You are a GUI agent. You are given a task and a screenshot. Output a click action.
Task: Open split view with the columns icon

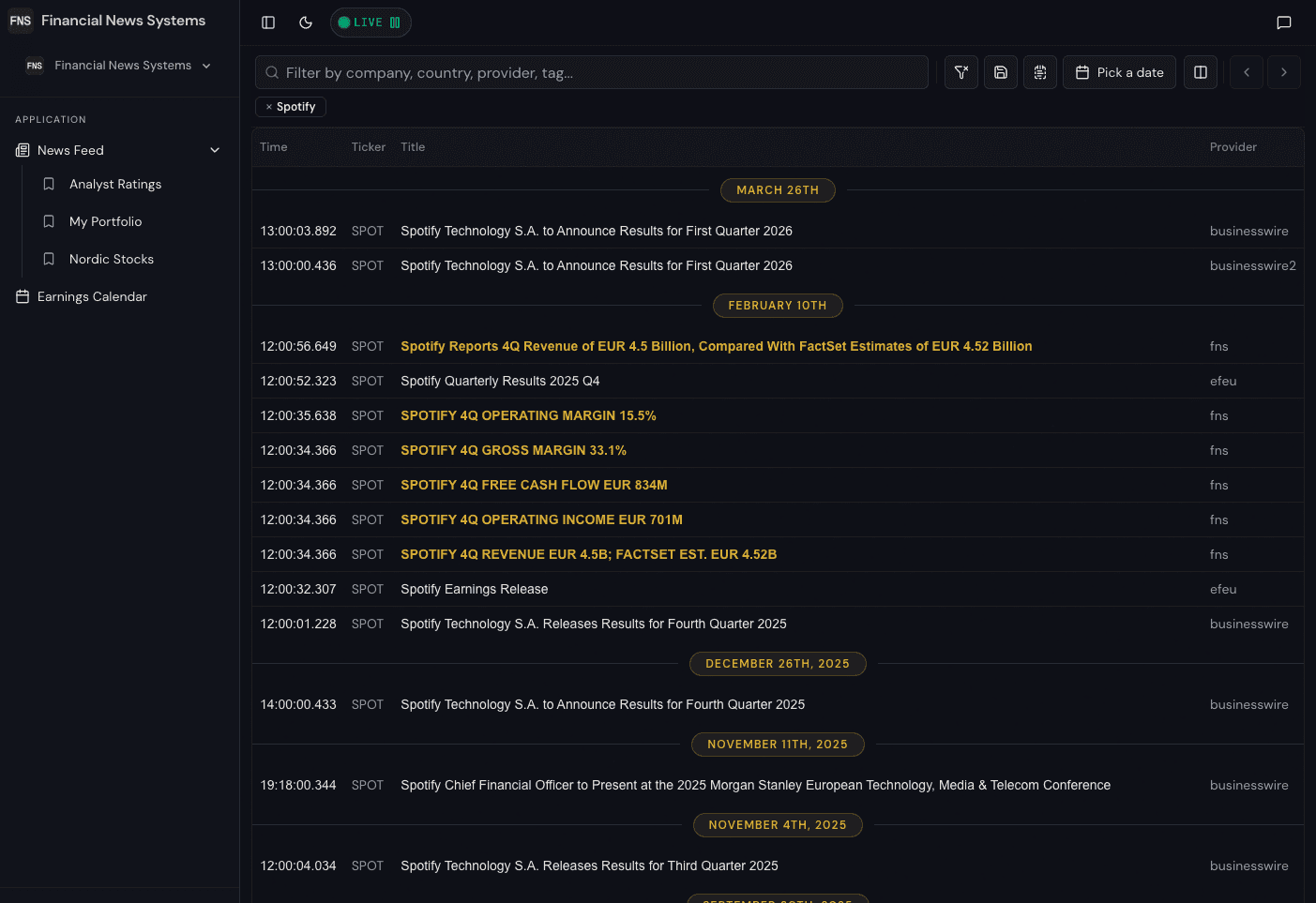coord(1200,71)
